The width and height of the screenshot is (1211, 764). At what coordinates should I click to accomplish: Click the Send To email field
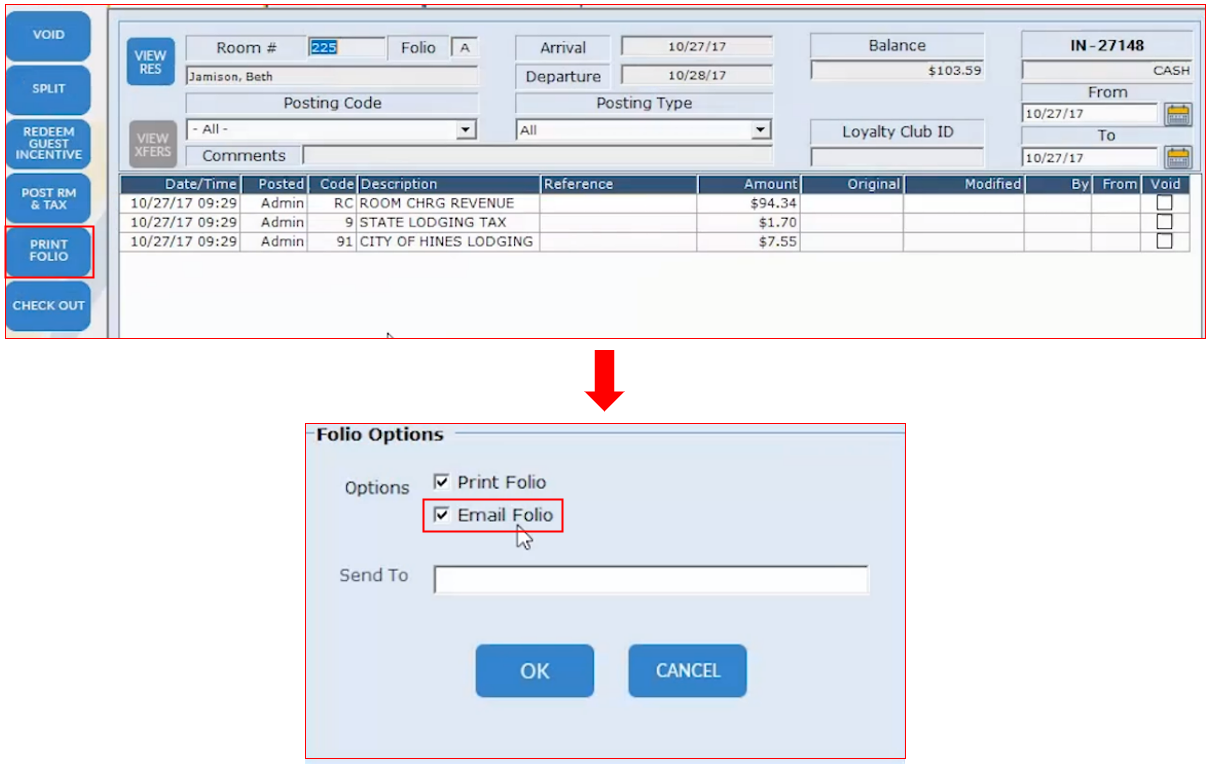[x=650, y=580]
